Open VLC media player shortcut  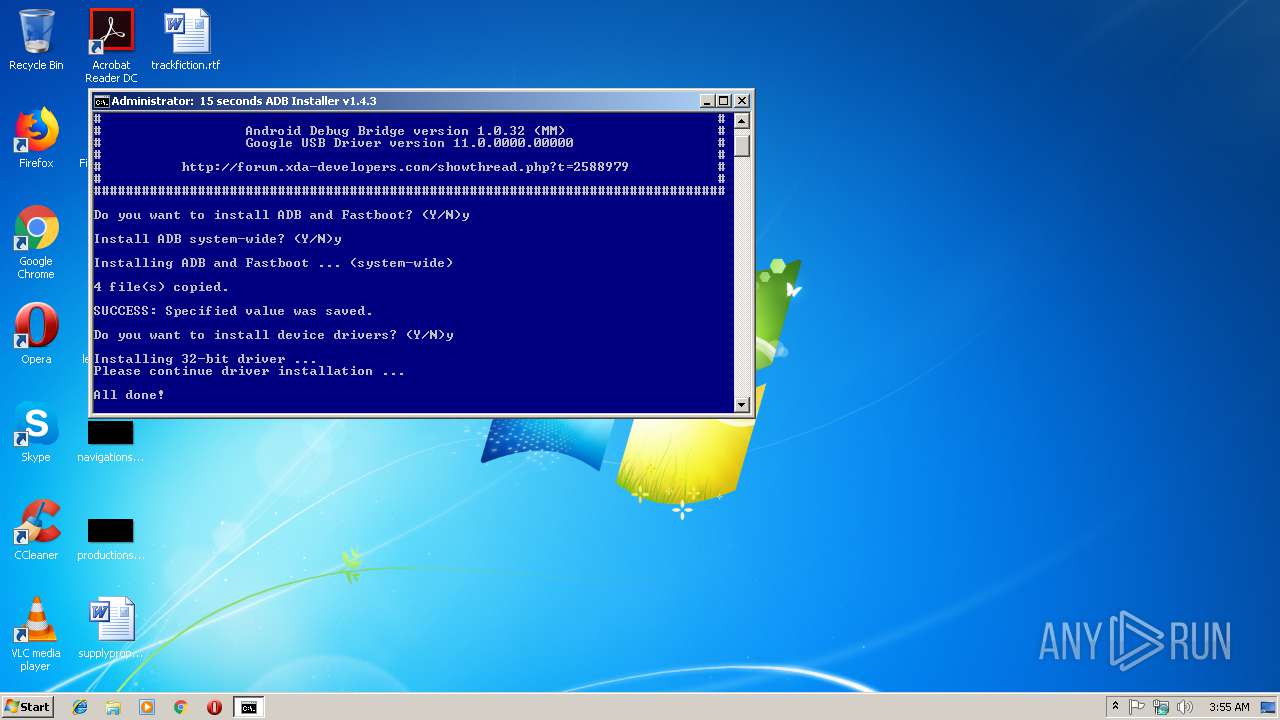coord(36,635)
